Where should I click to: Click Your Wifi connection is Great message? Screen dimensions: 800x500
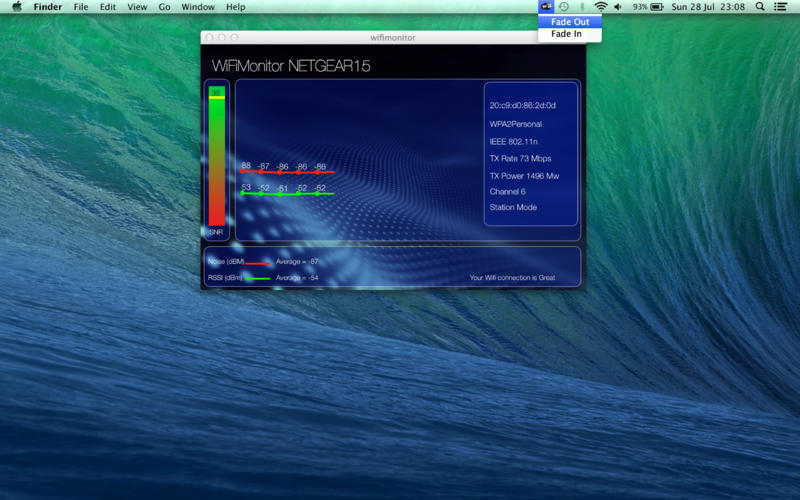click(512, 278)
